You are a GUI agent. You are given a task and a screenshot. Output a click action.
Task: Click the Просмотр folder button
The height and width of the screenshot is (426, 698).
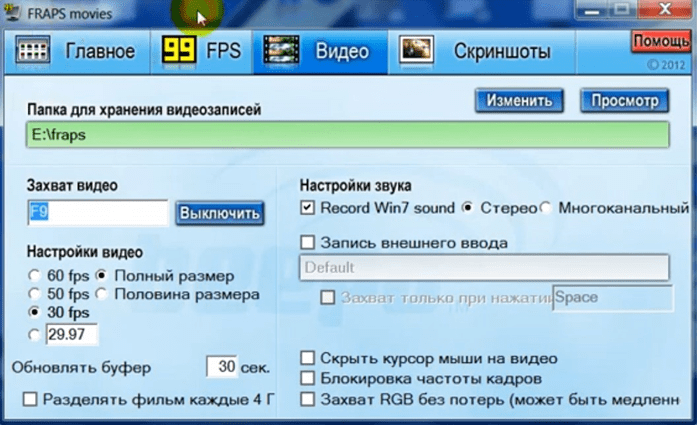click(625, 101)
